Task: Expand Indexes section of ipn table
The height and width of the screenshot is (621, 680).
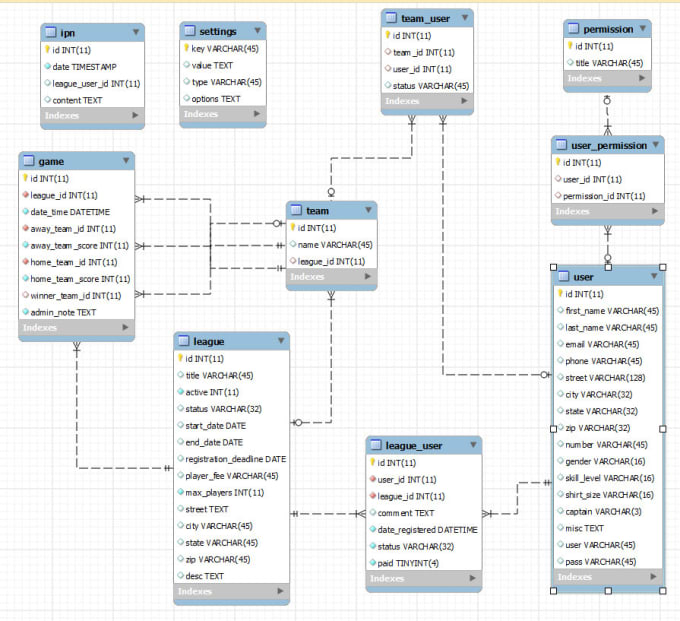Action: pos(135,115)
